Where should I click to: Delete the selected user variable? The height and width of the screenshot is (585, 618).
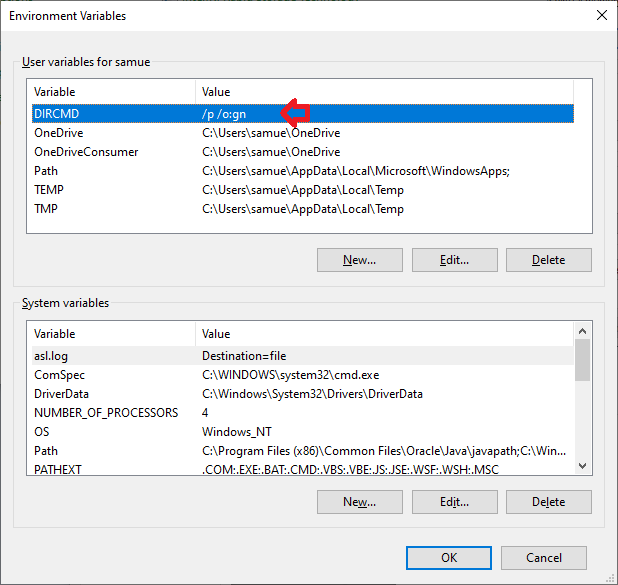(549, 260)
